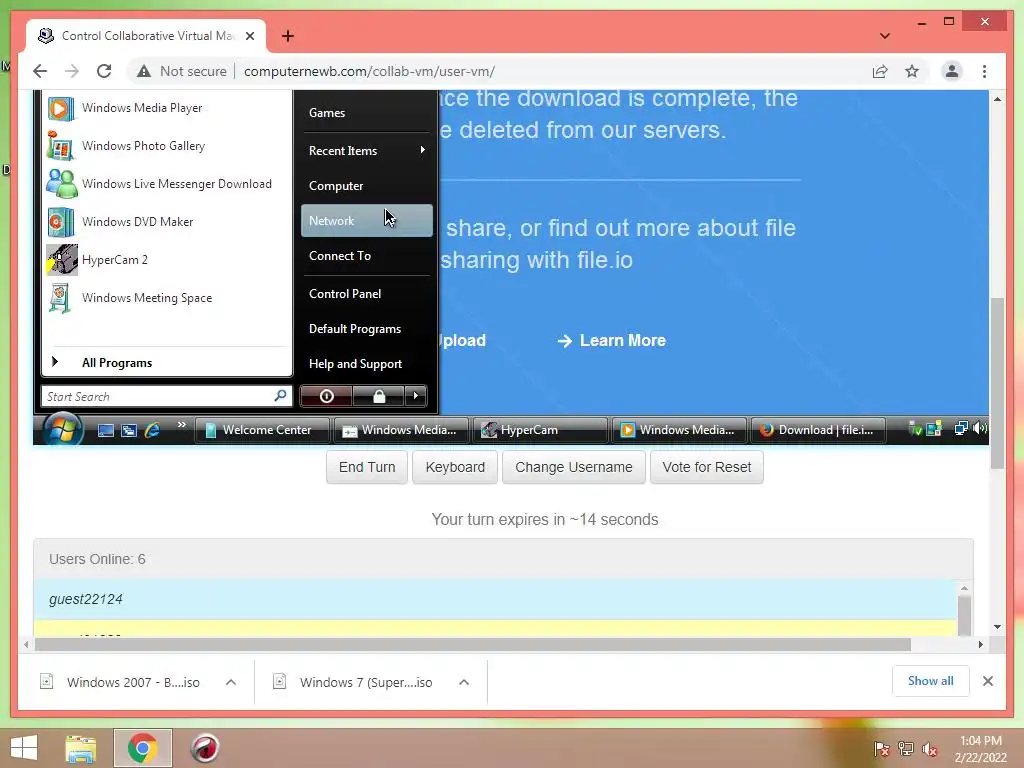This screenshot has width=1024, height=768.
Task: Switch to Download file.io taskbar button
Action: pos(818,430)
